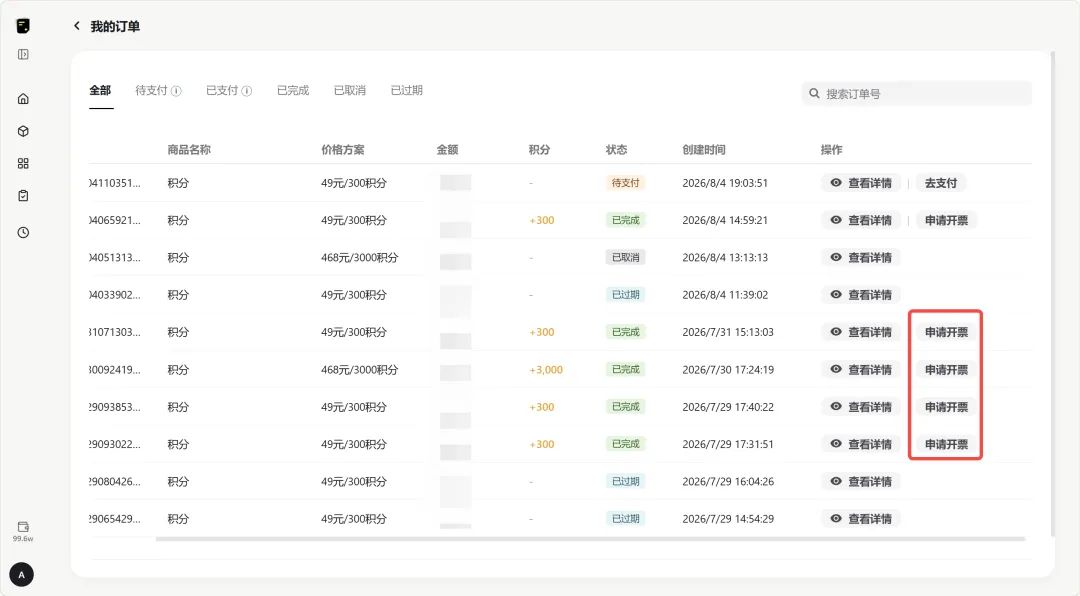Switch to the 待支付 tab
This screenshot has height=596, width=1080.
coord(152,90)
